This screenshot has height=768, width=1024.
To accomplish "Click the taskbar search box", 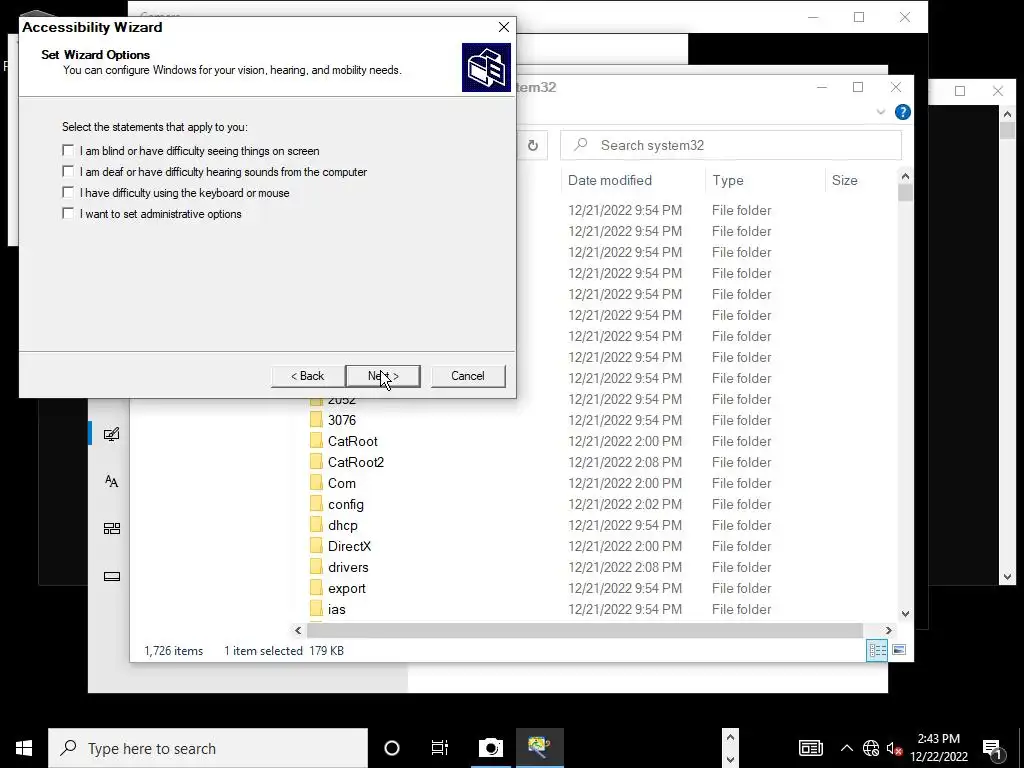I will [x=208, y=748].
